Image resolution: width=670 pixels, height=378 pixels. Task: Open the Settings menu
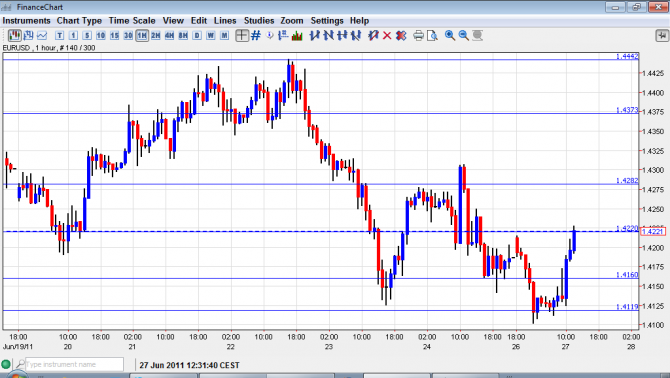coord(327,21)
